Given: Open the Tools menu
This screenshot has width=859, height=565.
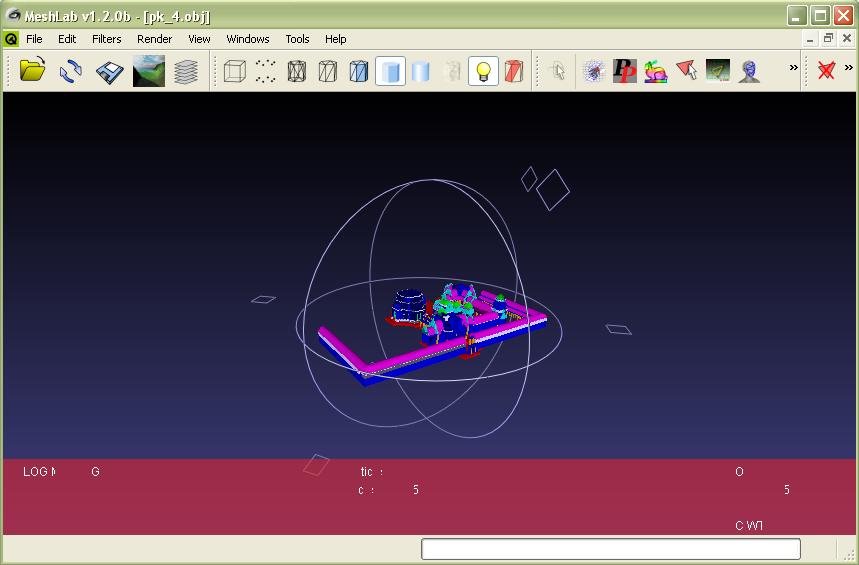Looking at the screenshot, I should (297, 39).
